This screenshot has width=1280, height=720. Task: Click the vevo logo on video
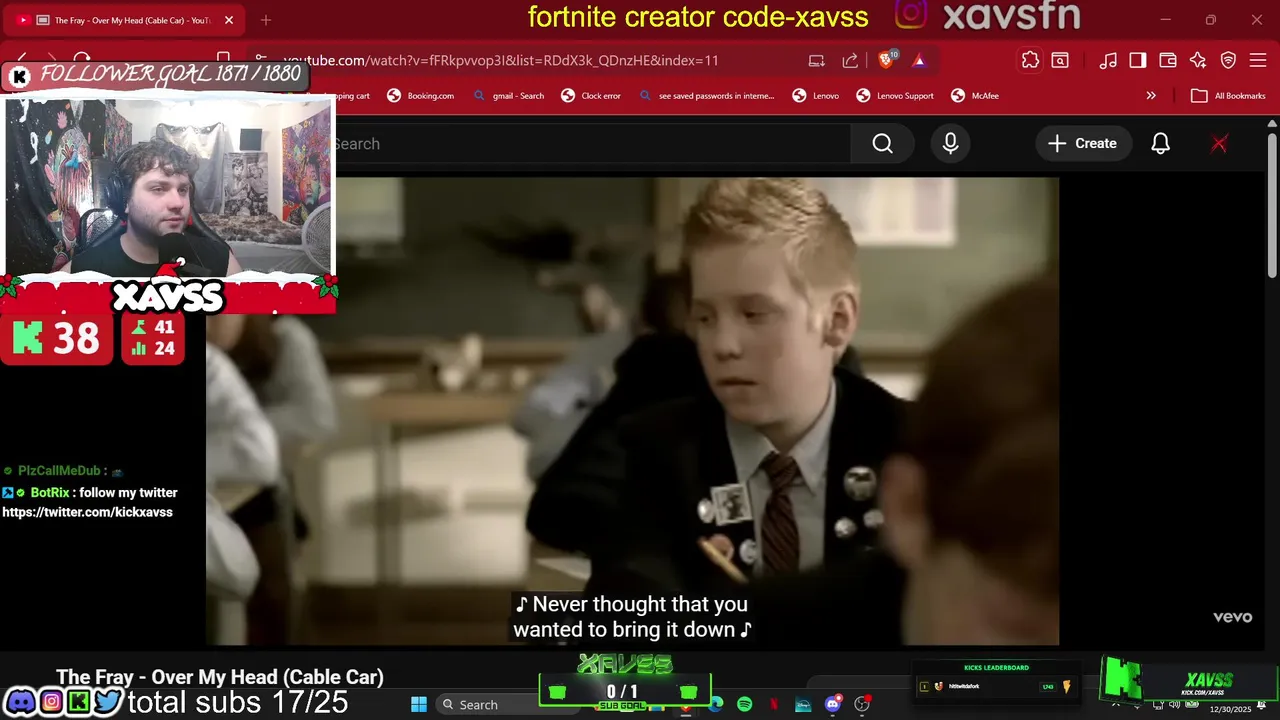[x=1232, y=617]
